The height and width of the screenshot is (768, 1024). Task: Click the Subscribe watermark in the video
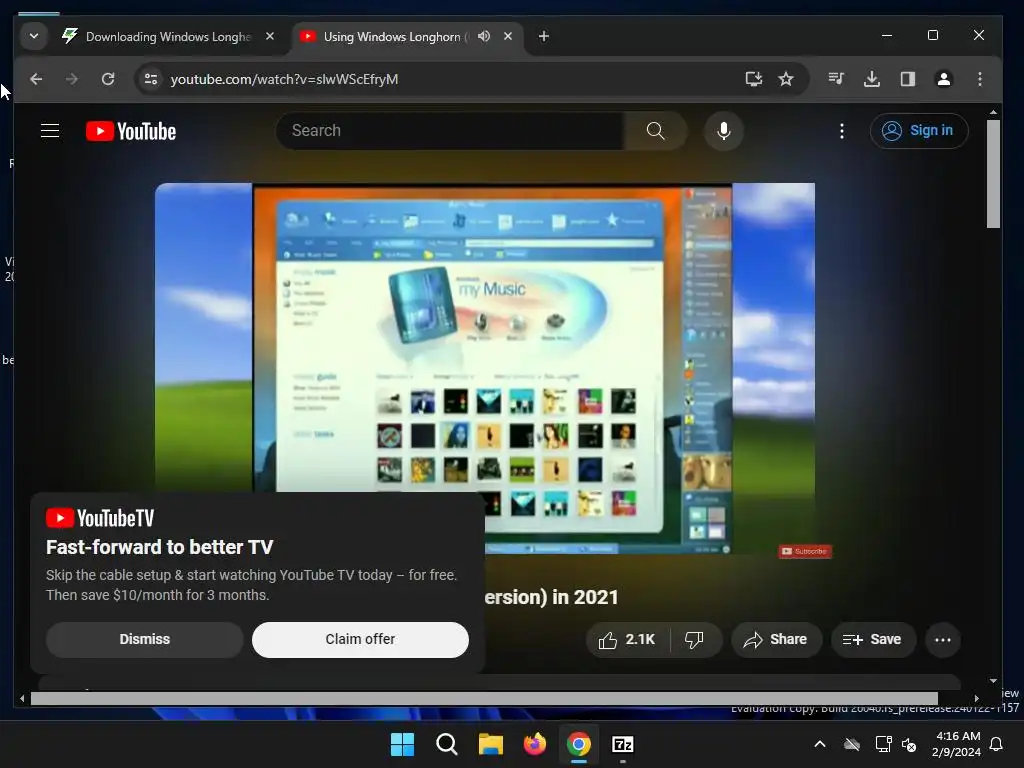pyautogui.click(x=805, y=551)
